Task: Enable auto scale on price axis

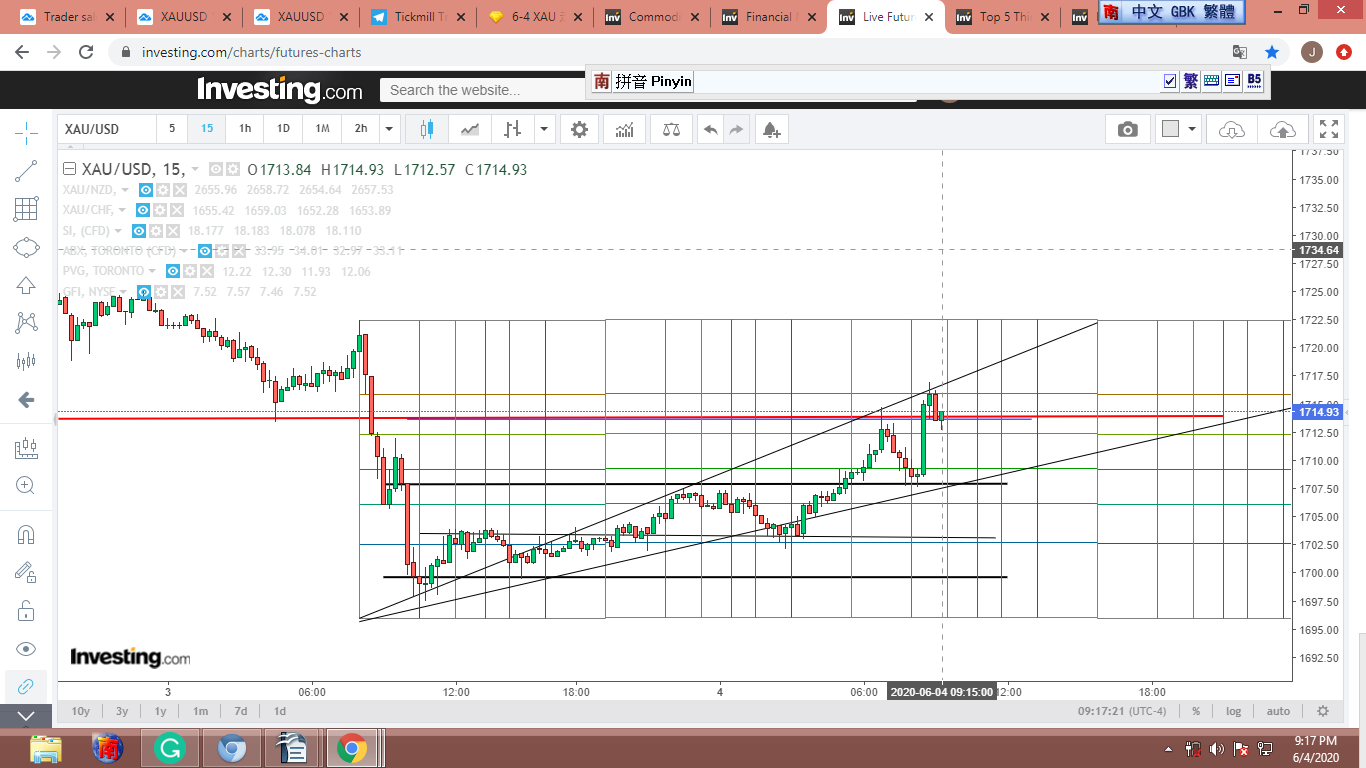Action: click(1277, 711)
